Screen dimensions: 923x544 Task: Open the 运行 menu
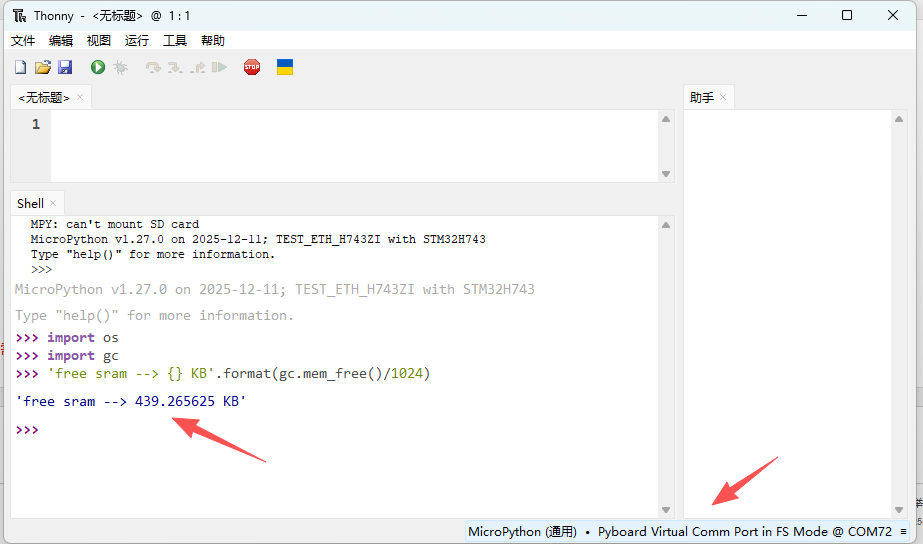coord(137,41)
